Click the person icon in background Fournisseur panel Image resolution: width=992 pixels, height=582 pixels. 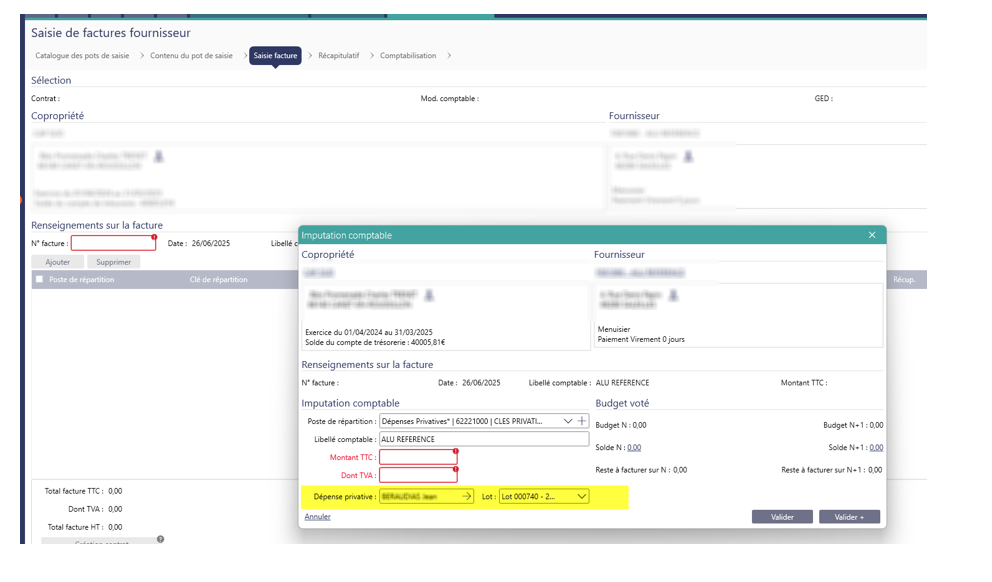pos(688,157)
